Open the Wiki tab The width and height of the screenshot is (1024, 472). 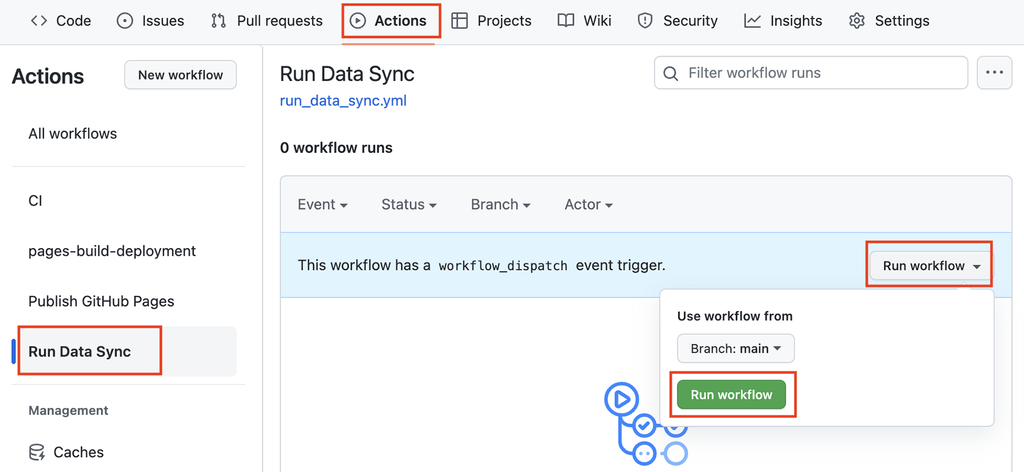pos(584,21)
